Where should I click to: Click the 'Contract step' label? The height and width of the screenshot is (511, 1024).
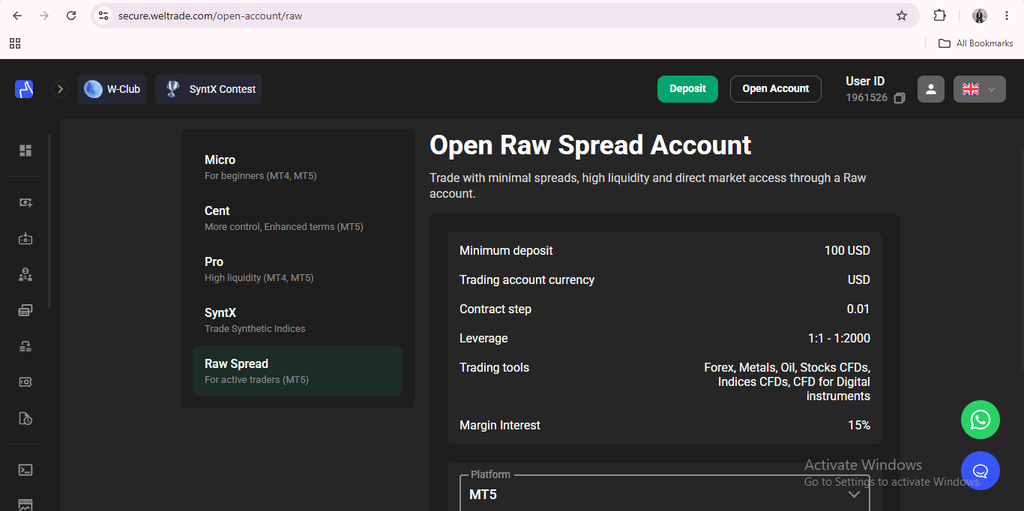pyautogui.click(x=495, y=309)
